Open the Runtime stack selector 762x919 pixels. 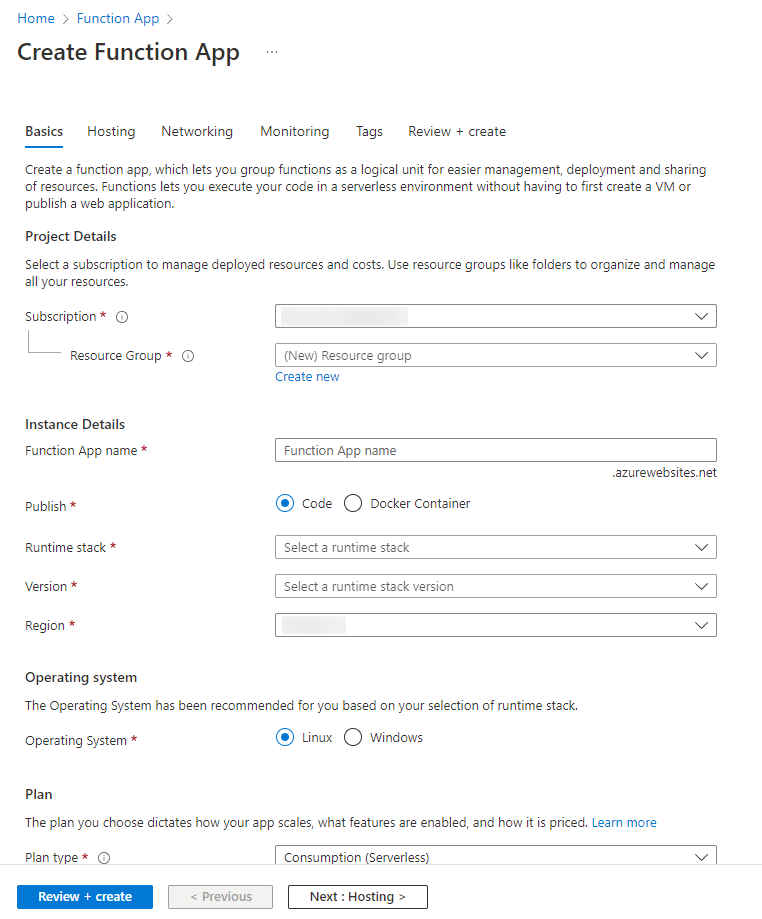click(x=495, y=547)
